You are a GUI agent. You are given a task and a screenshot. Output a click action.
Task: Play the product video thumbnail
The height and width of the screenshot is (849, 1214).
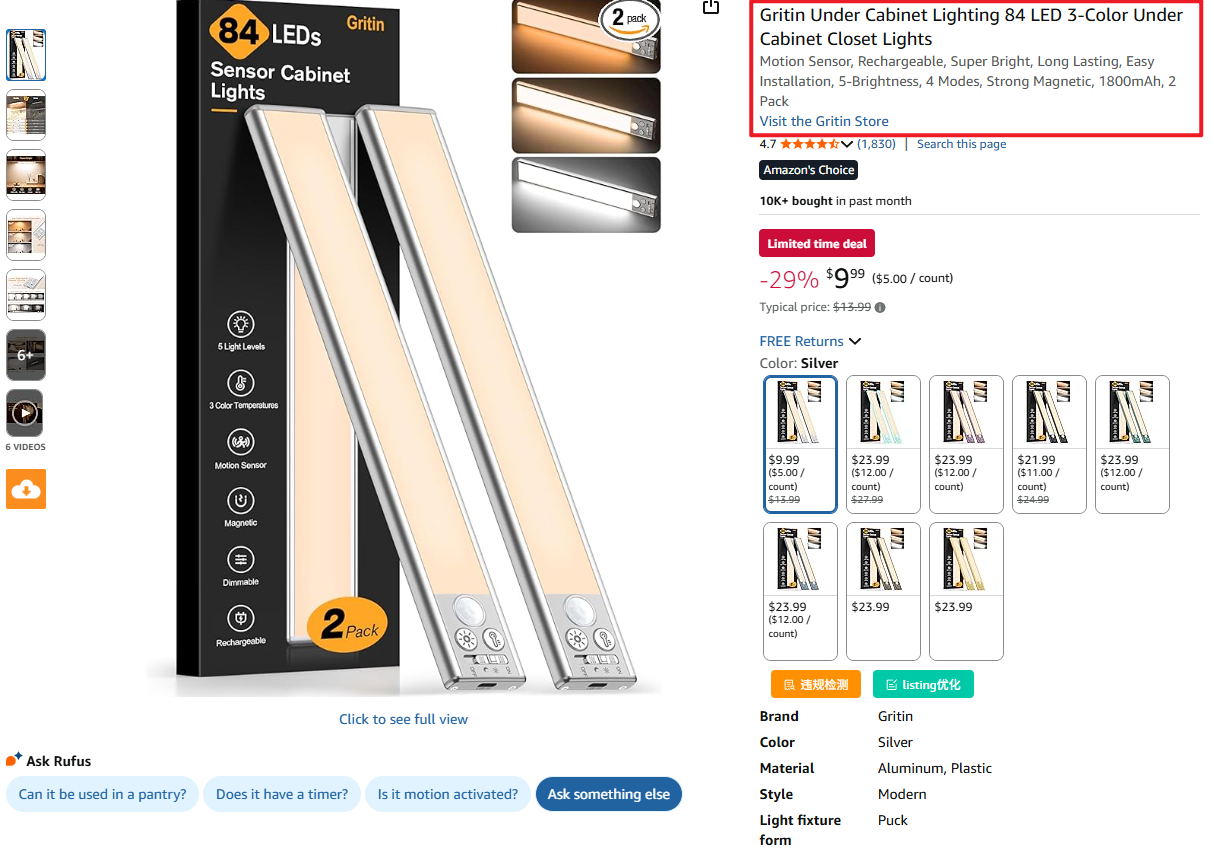(x=26, y=413)
